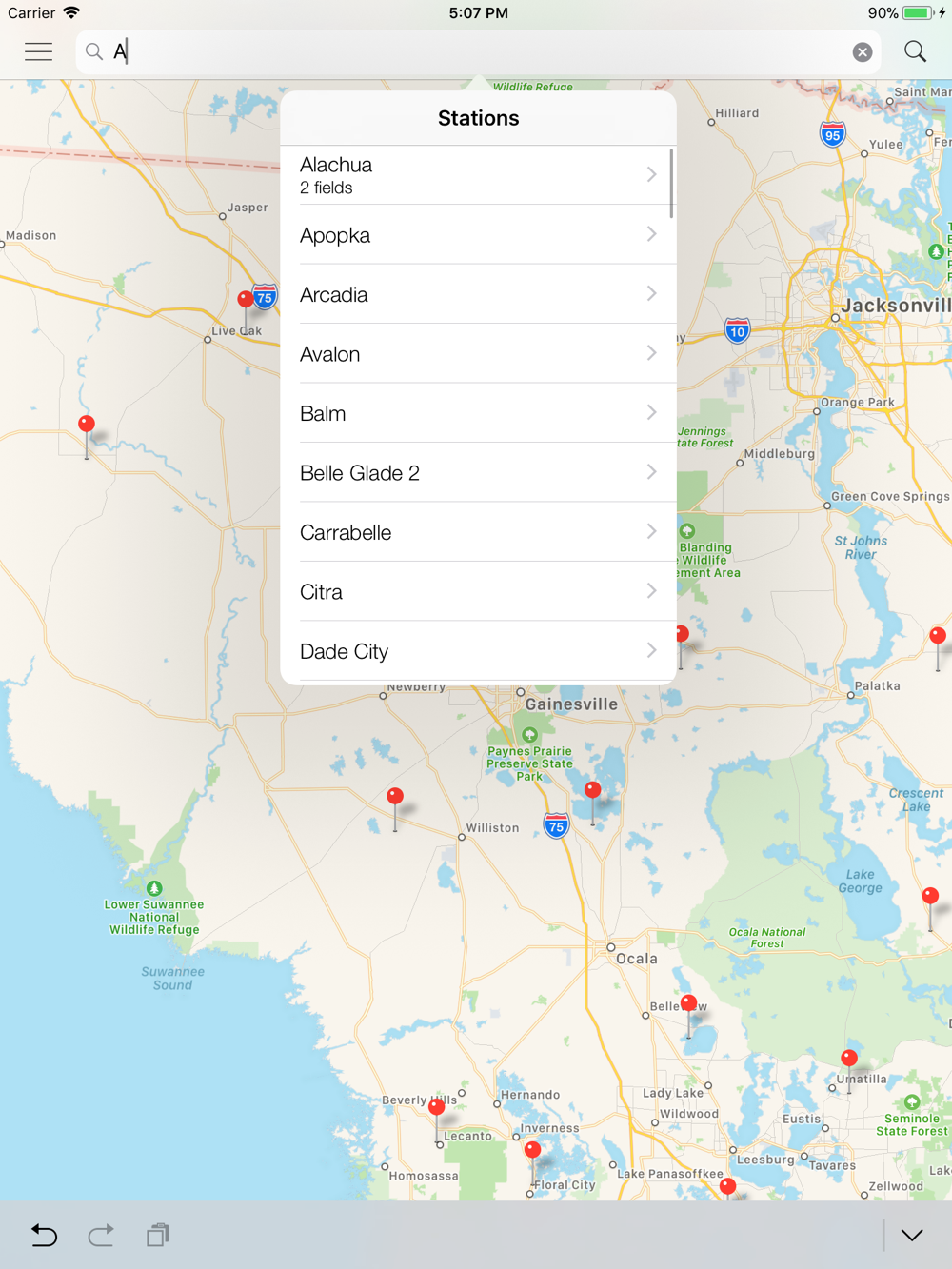
Task: Tap the red pin near Lake Panasoffkee
Action: (728, 1187)
